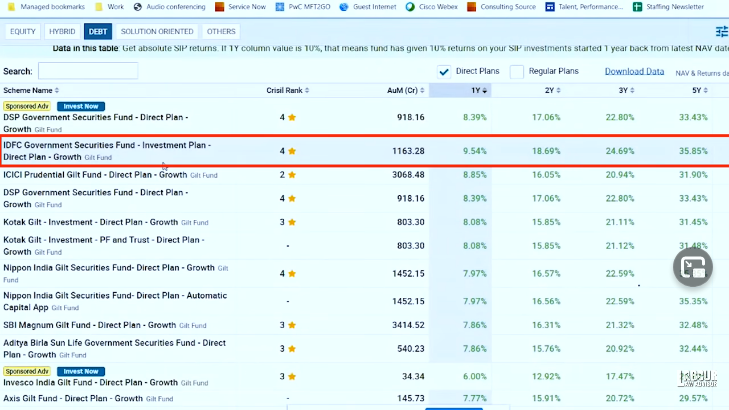Switch to the HYBRID tab
This screenshot has height=410, width=729.
point(62,31)
